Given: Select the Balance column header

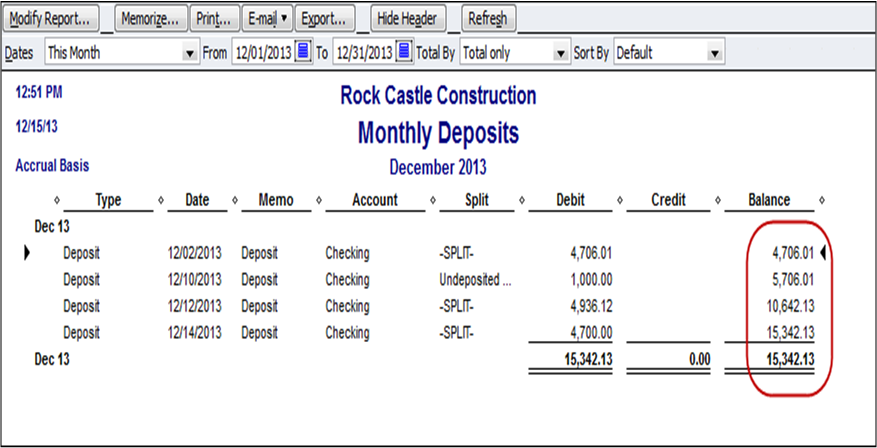Looking at the screenshot, I should [769, 200].
